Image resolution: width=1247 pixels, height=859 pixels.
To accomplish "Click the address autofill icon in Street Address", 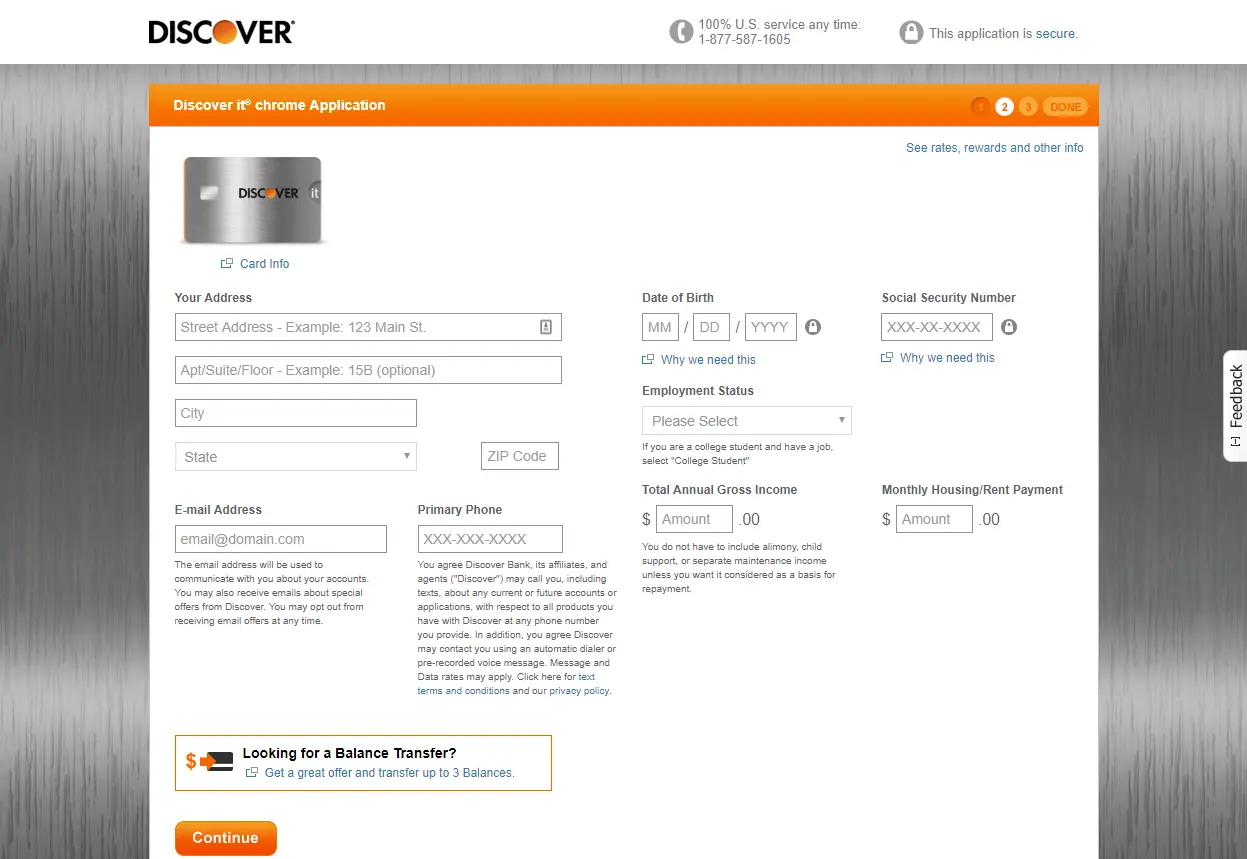I will point(546,327).
